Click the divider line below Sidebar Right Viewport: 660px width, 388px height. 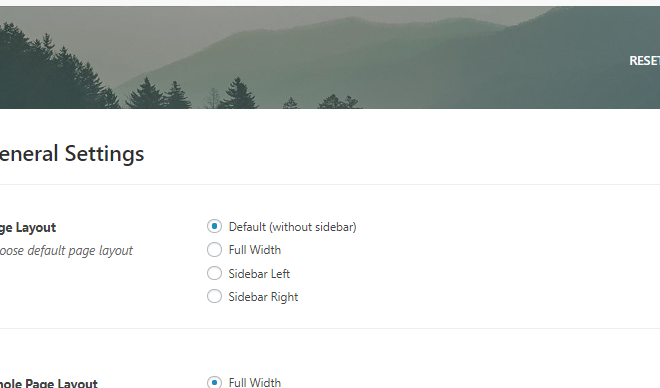[330, 328]
